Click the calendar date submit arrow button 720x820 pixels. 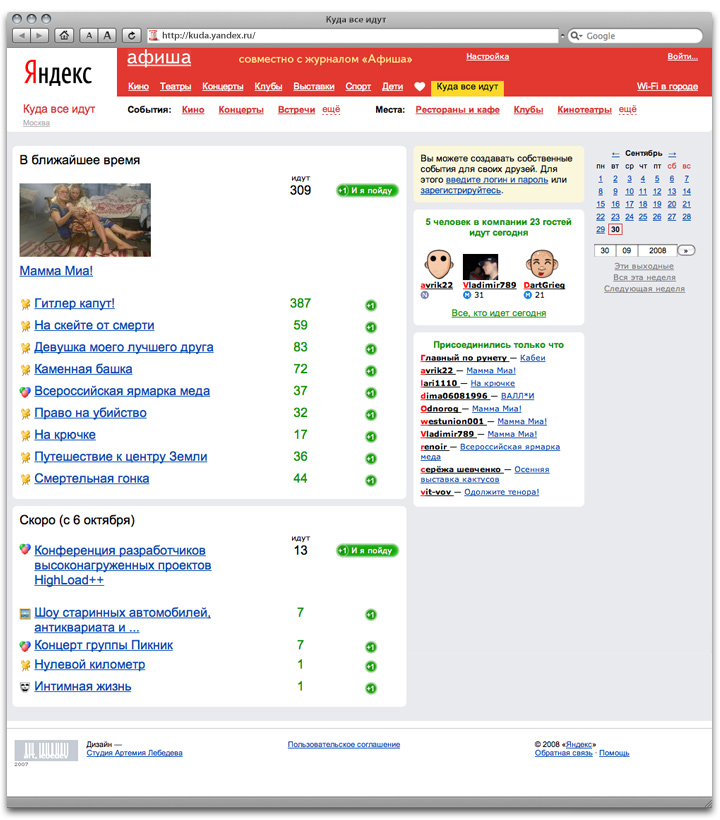click(x=686, y=250)
